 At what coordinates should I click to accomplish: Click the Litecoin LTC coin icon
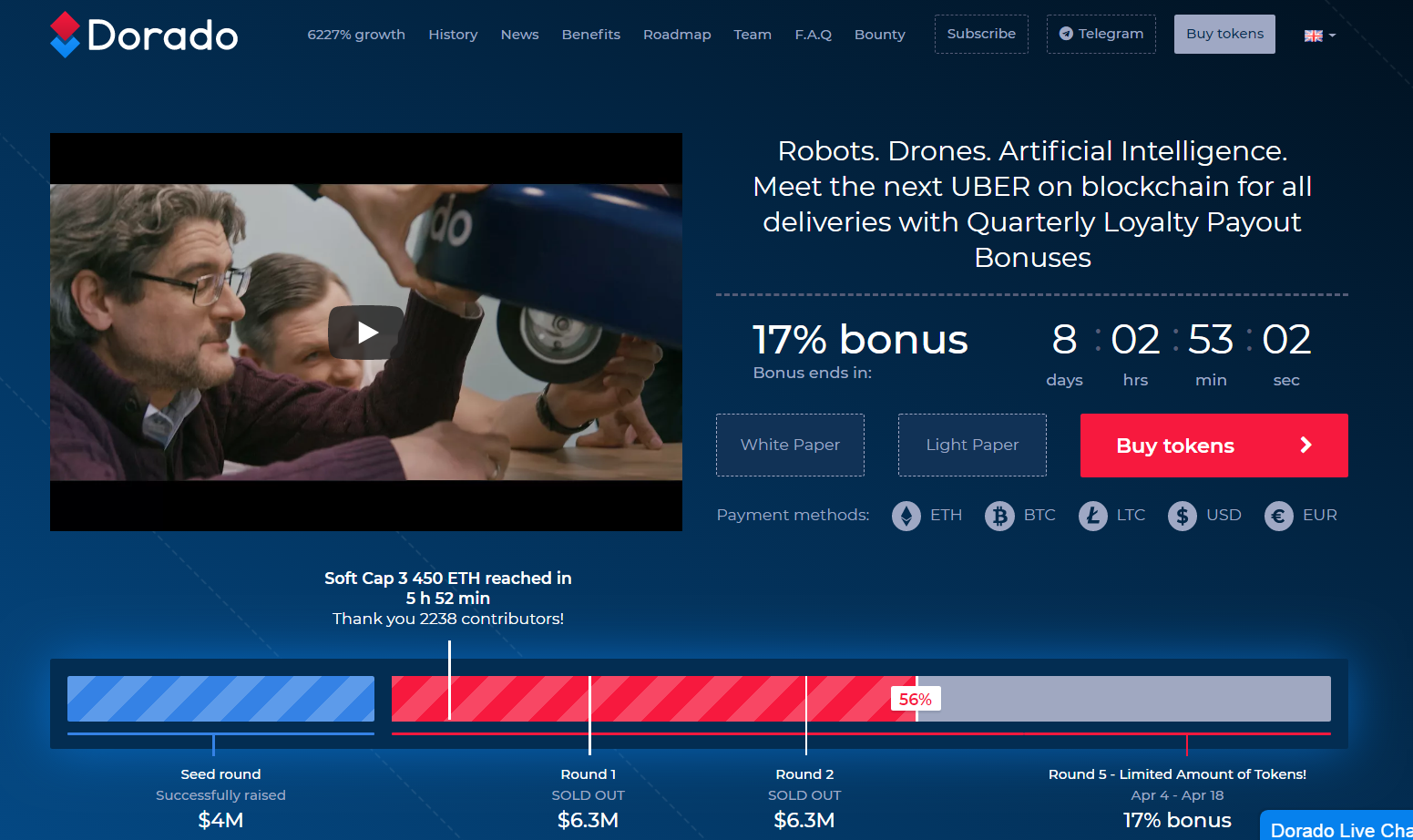(1092, 516)
